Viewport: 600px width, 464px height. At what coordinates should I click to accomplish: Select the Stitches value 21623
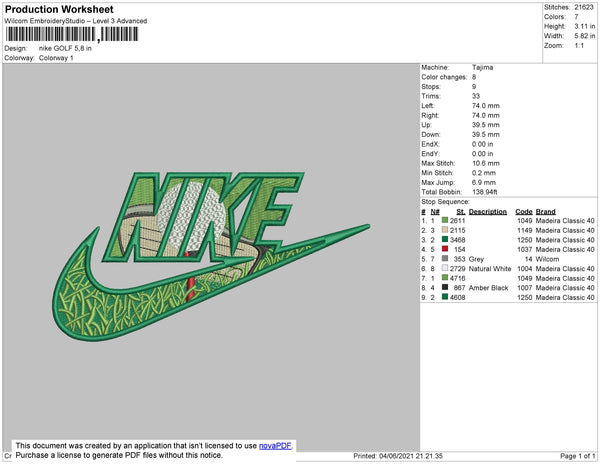584,7
